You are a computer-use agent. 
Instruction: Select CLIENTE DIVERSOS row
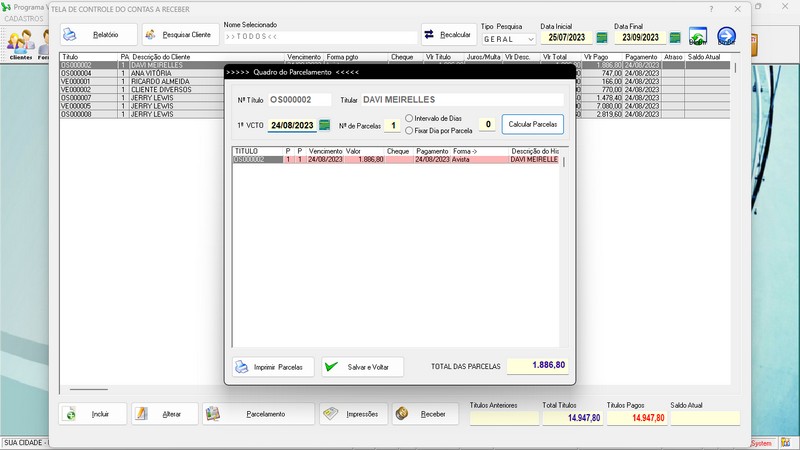(142, 90)
